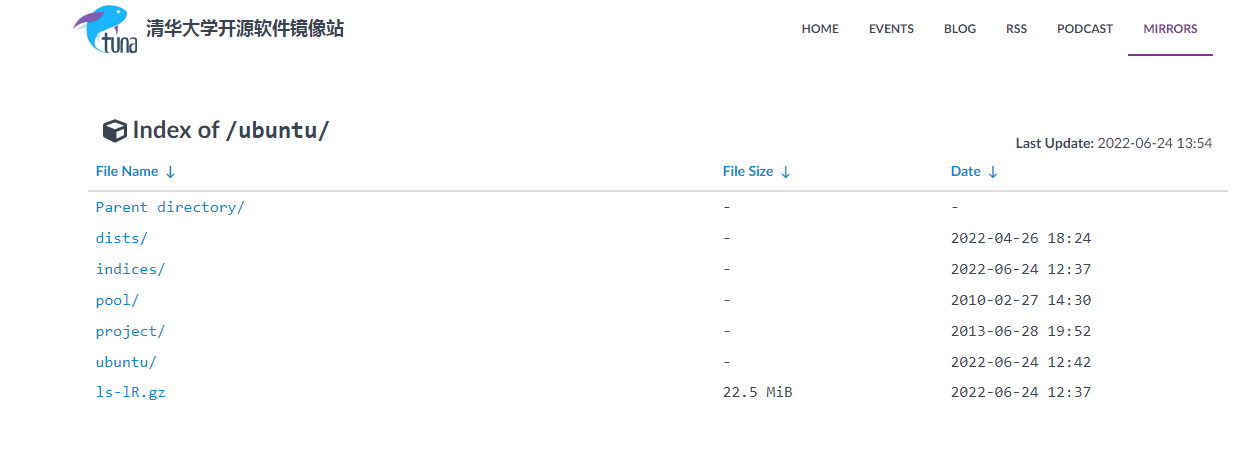Viewport: 1241px width, 459px height.
Task: Sort listing by File Name header
Action: [x=127, y=171]
